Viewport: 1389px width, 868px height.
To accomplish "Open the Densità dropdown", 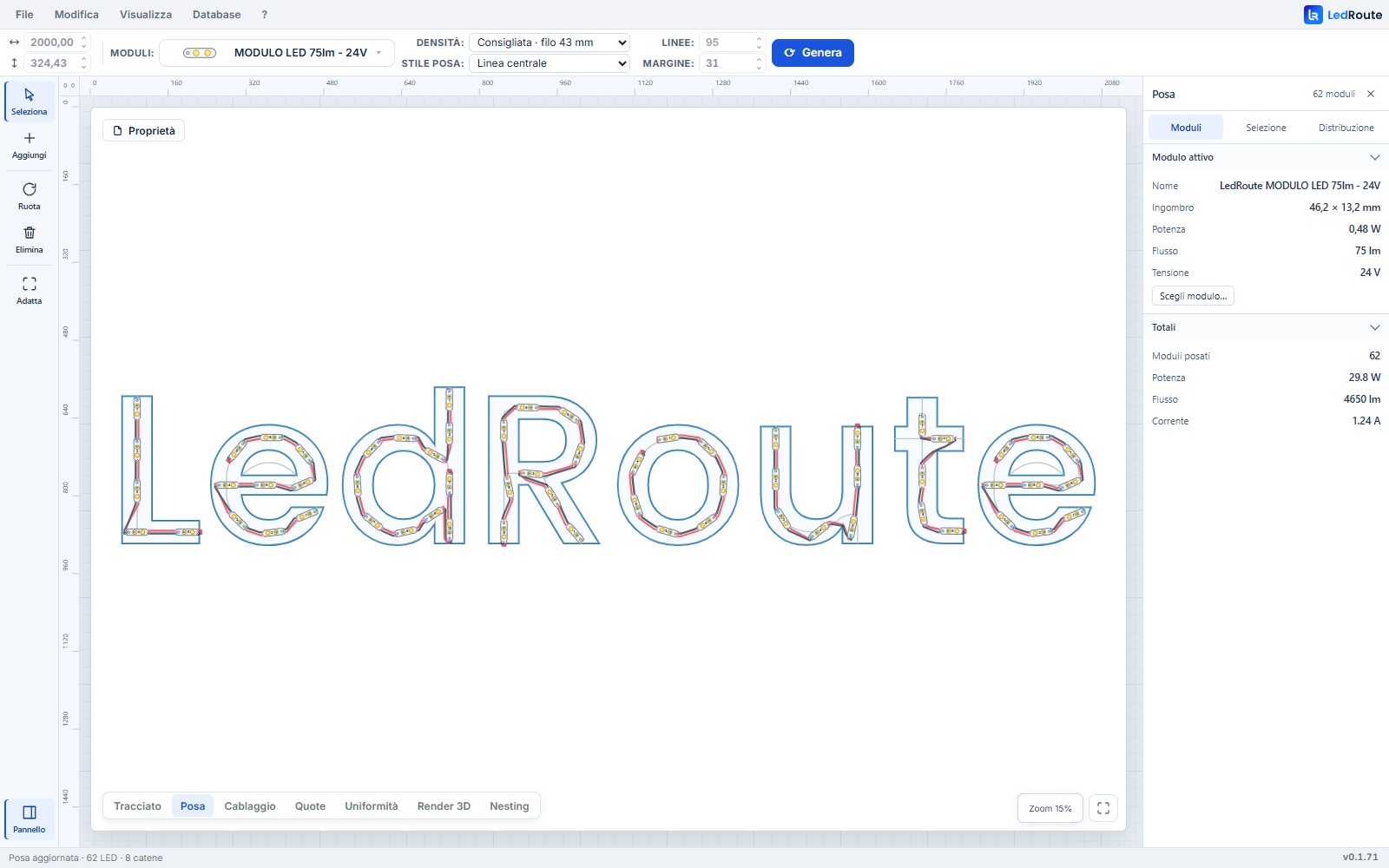I will point(550,43).
